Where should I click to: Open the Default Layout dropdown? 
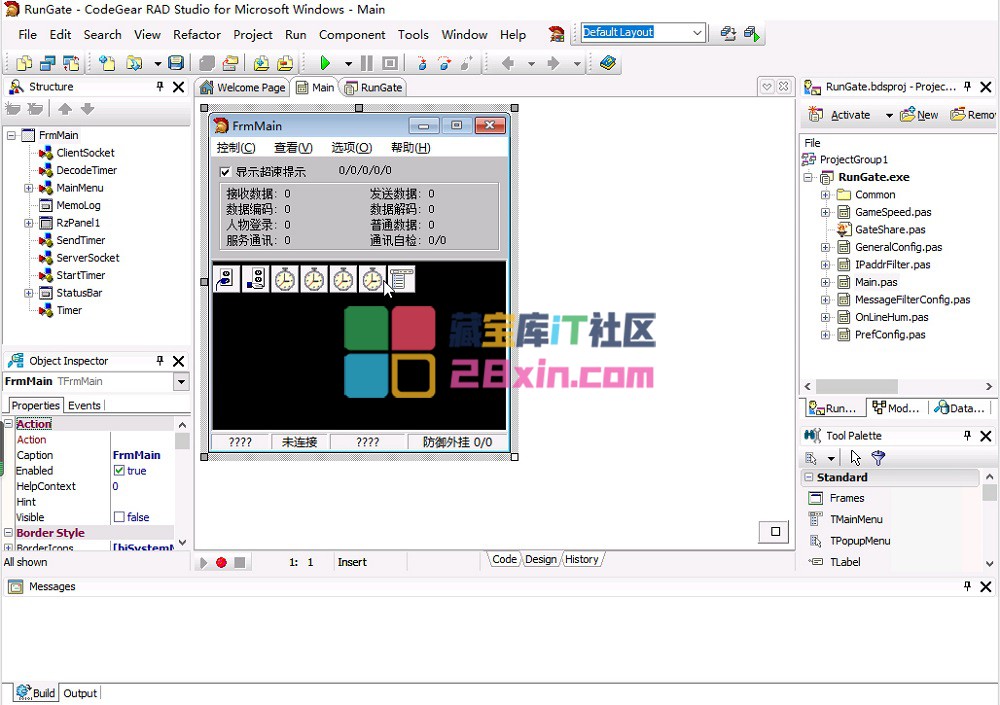[x=697, y=33]
